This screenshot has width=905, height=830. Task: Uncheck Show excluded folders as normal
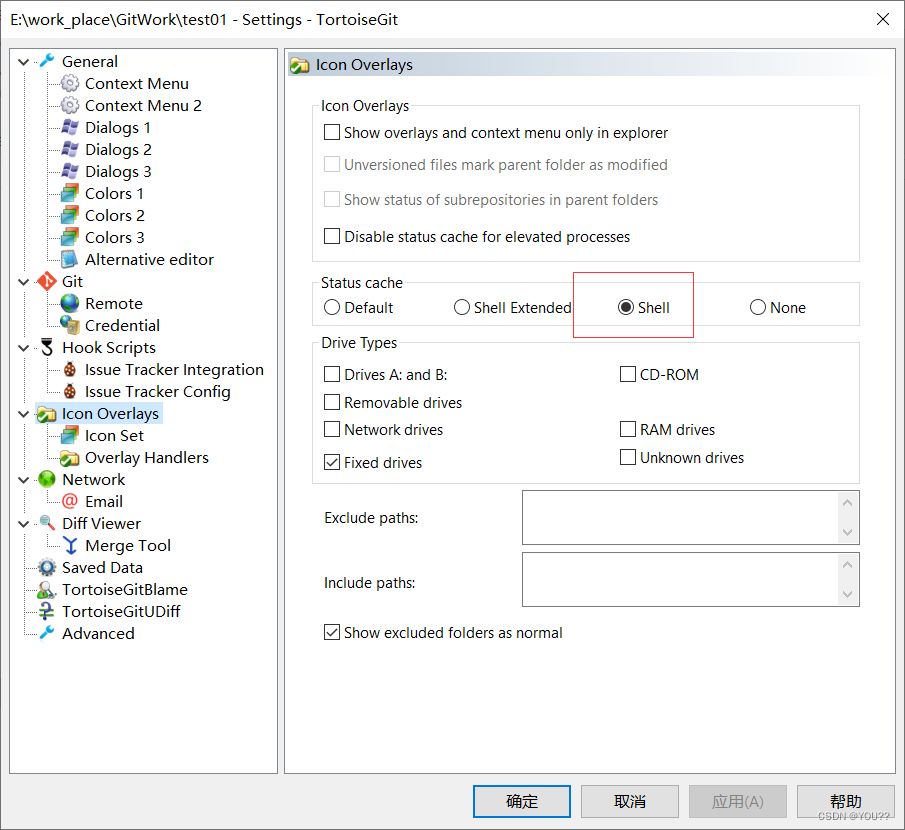pyautogui.click(x=332, y=632)
